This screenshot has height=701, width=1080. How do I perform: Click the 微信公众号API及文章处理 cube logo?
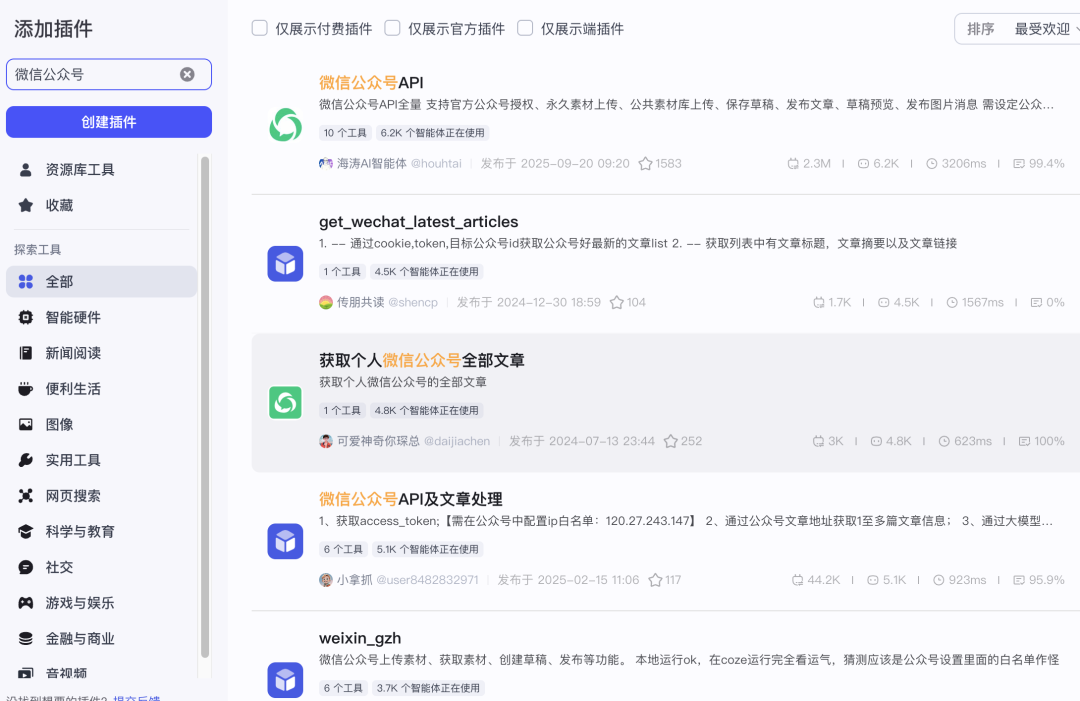point(285,541)
